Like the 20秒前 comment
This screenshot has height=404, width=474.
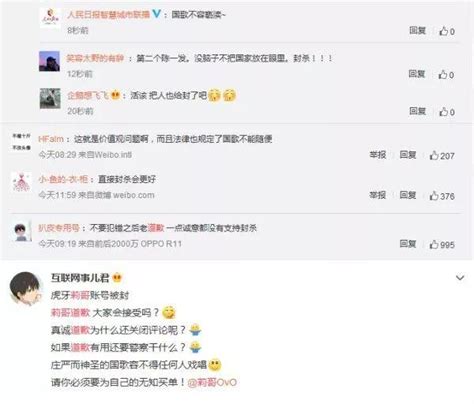click(x=447, y=112)
